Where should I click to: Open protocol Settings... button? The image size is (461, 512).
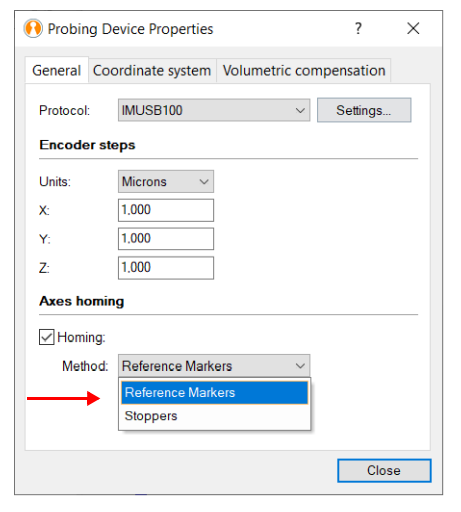(x=364, y=110)
